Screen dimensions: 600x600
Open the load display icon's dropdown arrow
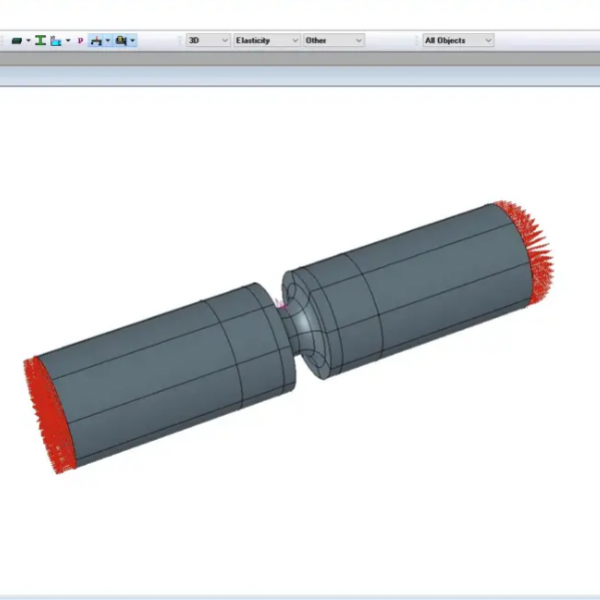108,41
